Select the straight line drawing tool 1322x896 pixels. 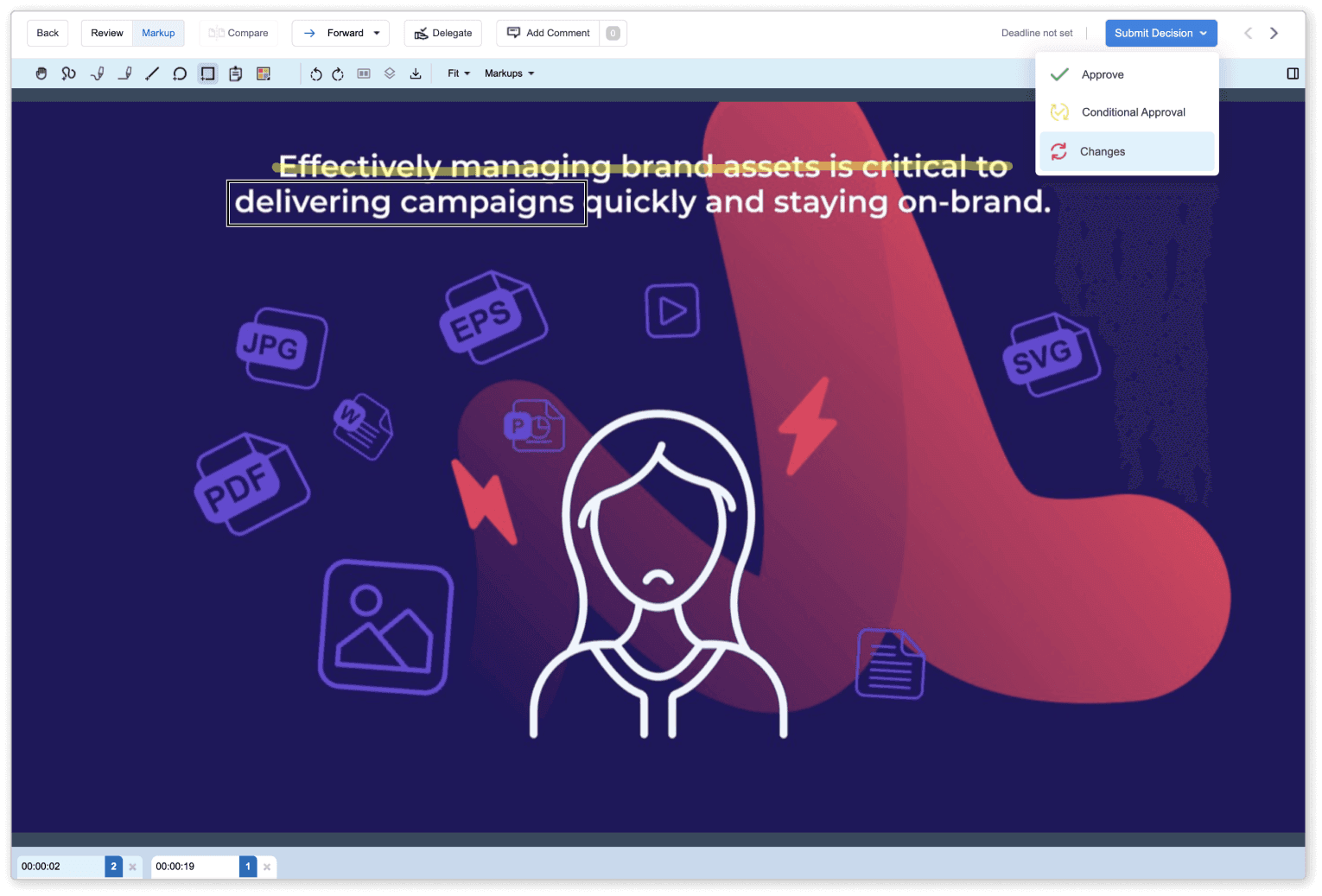(x=152, y=73)
